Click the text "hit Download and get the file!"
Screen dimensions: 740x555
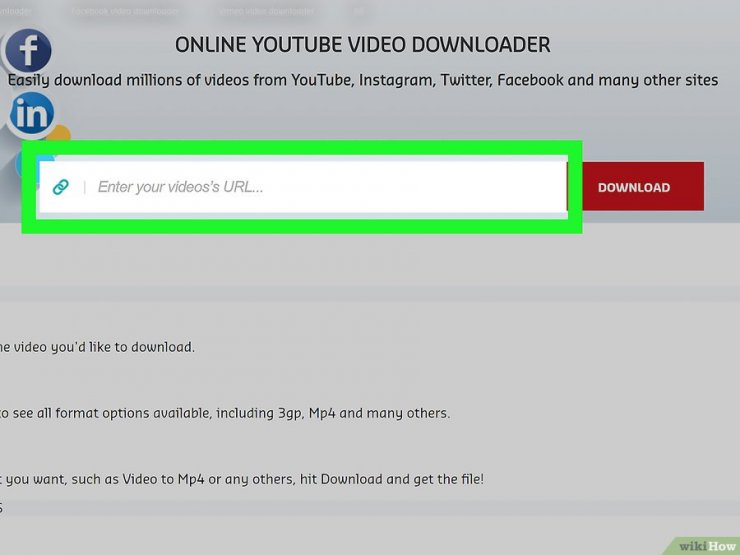(392, 479)
